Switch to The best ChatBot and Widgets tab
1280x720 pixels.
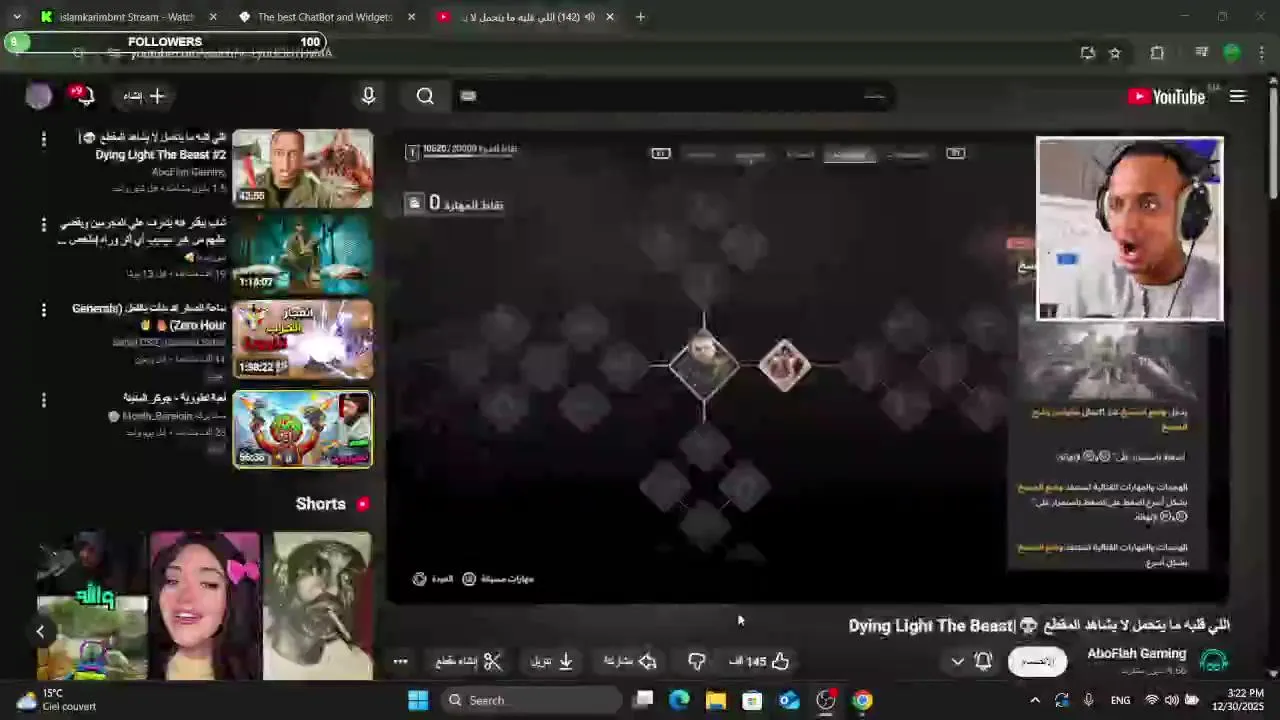pyautogui.click(x=325, y=17)
